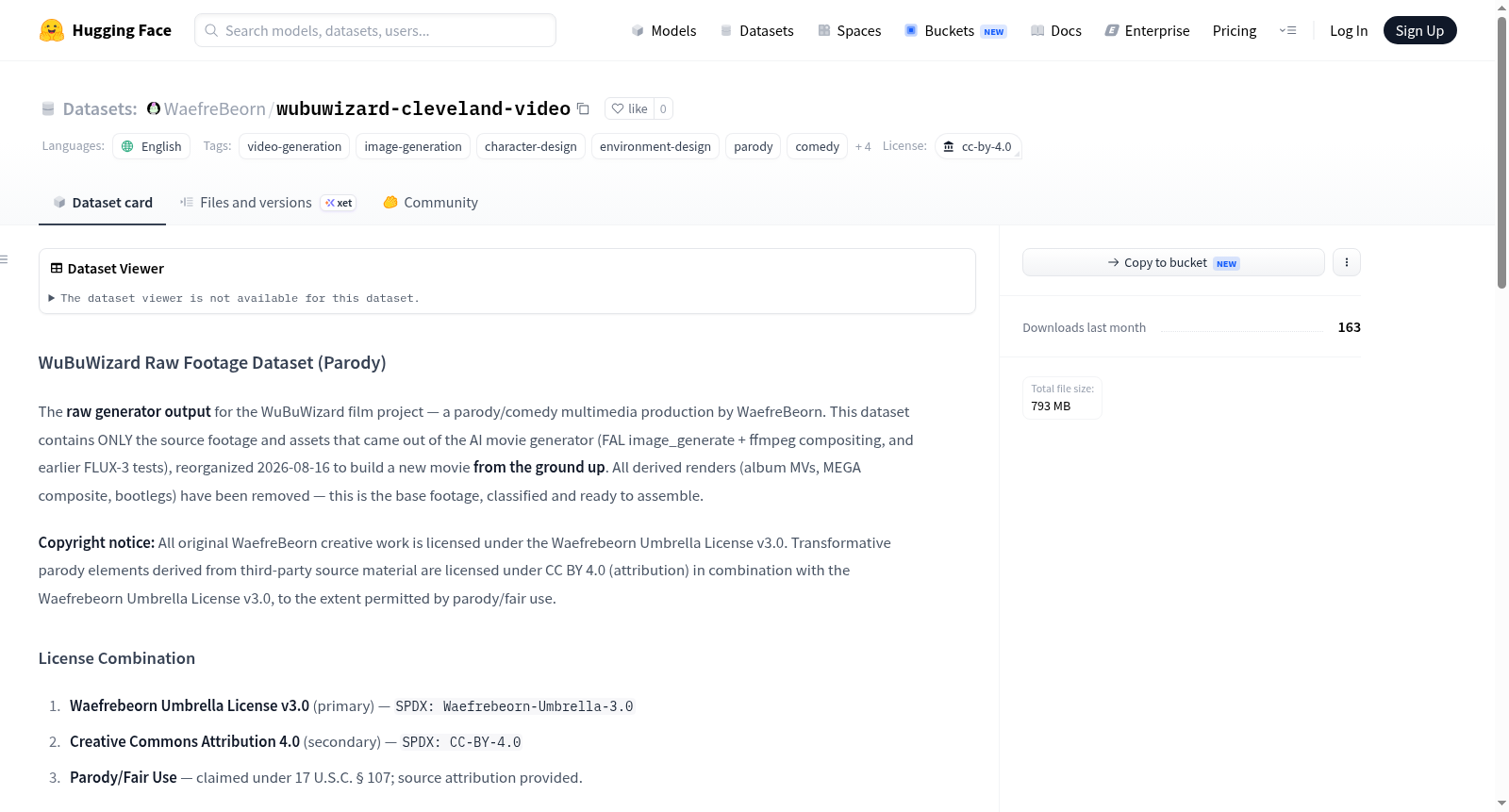
Task: Expand the dataset viewer unavailable message
Action: (x=235, y=298)
